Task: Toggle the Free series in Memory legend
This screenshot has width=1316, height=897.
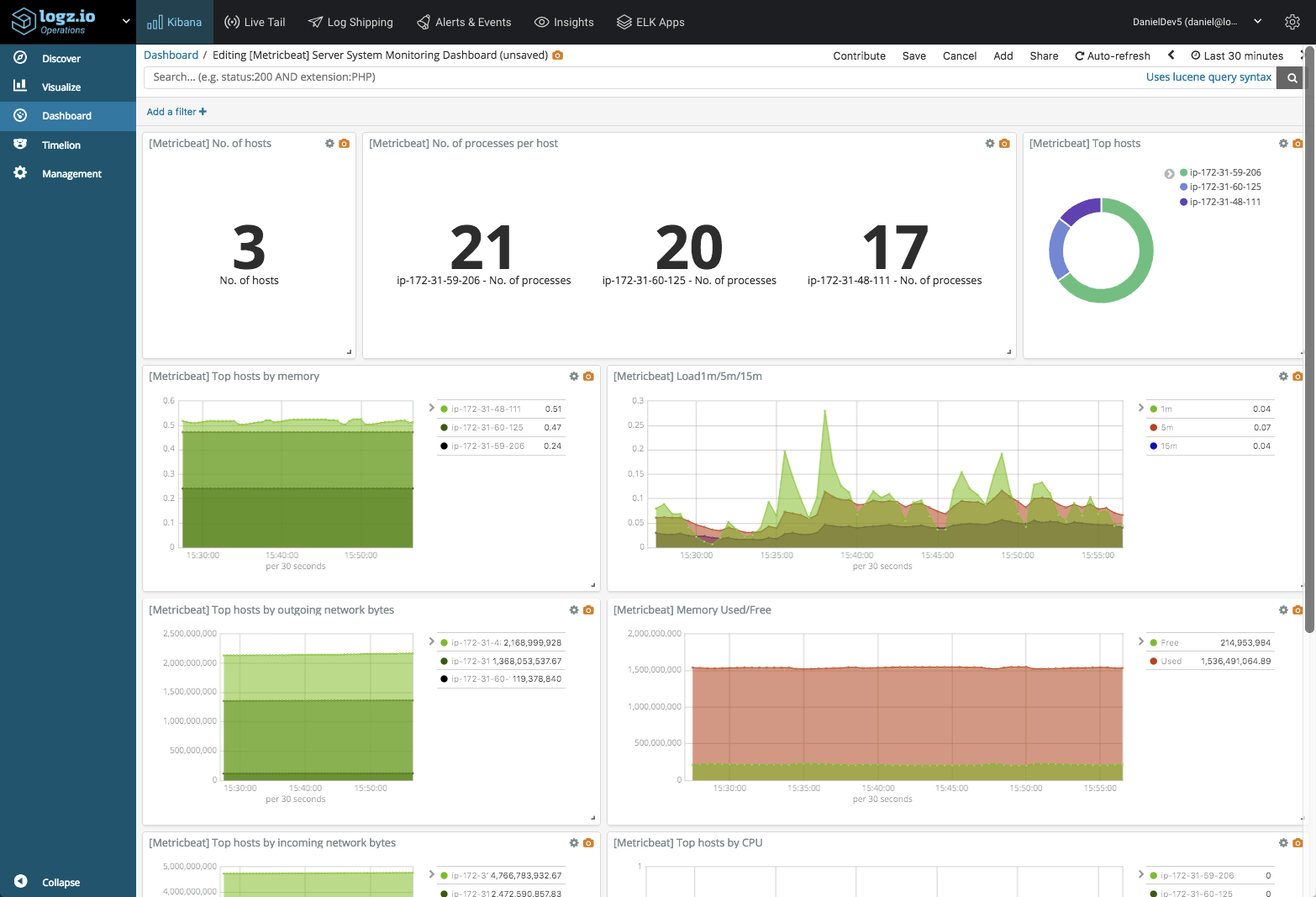Action: click(x=1210, y=643)
